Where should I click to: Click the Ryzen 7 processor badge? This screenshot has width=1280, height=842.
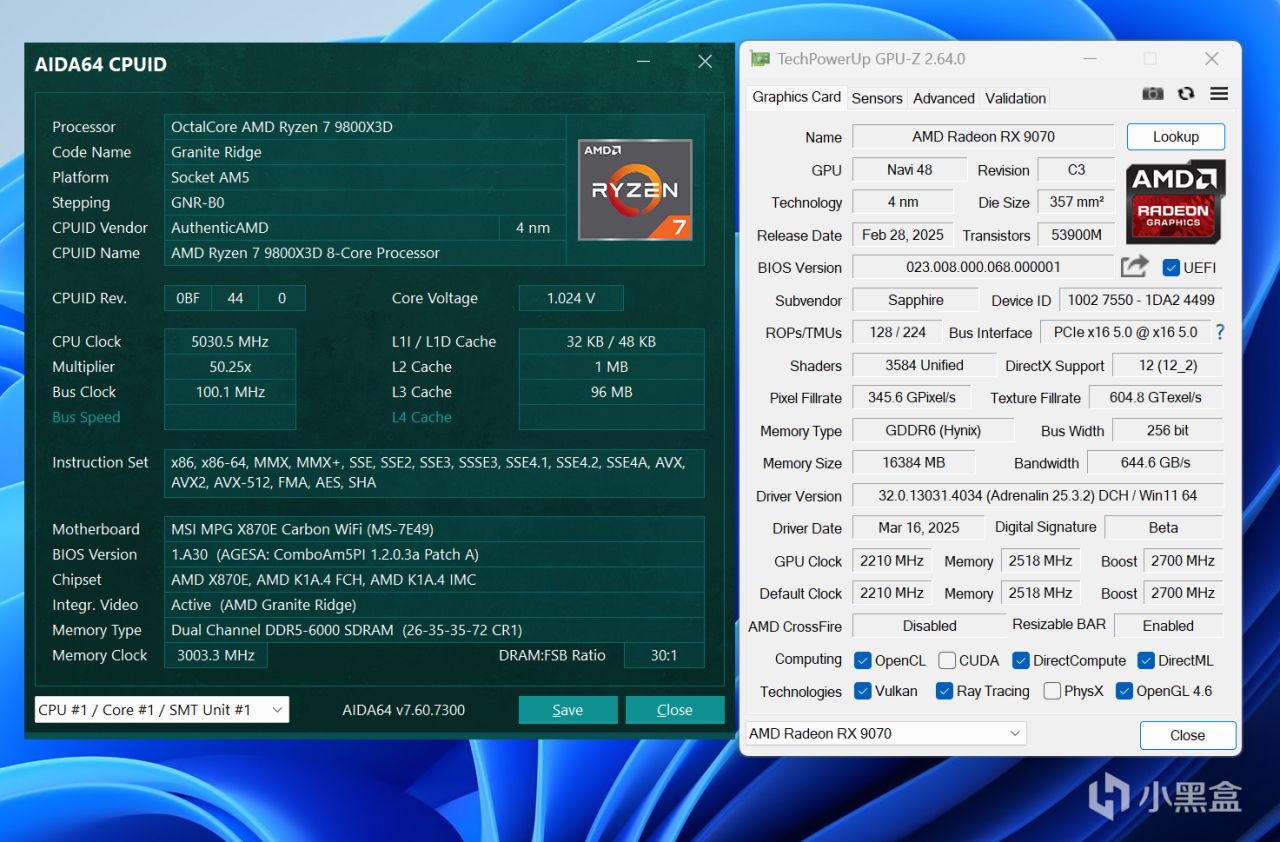[635, 189]
